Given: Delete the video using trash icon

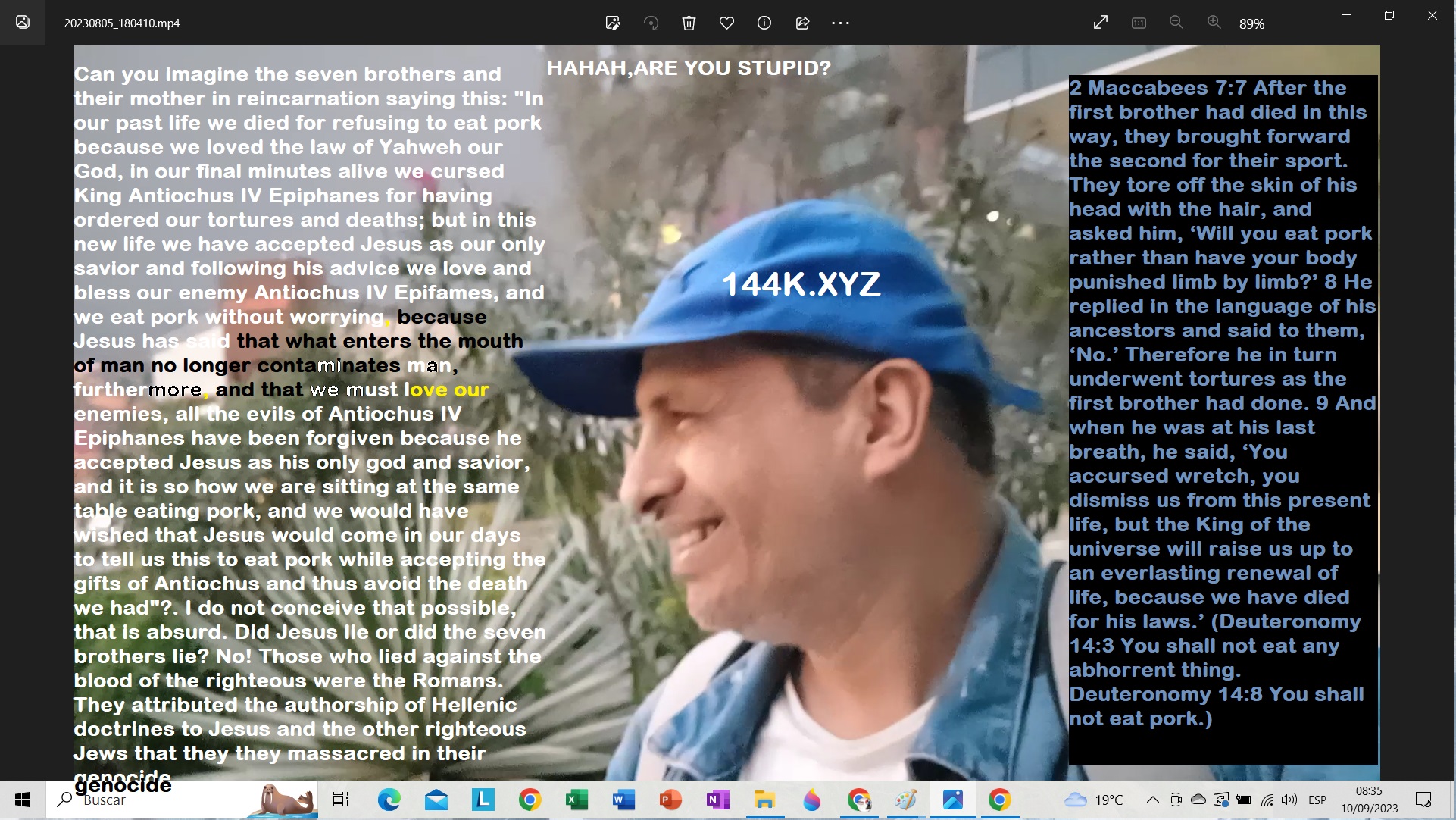Looking at the screenshot, I should coord(689,23).
